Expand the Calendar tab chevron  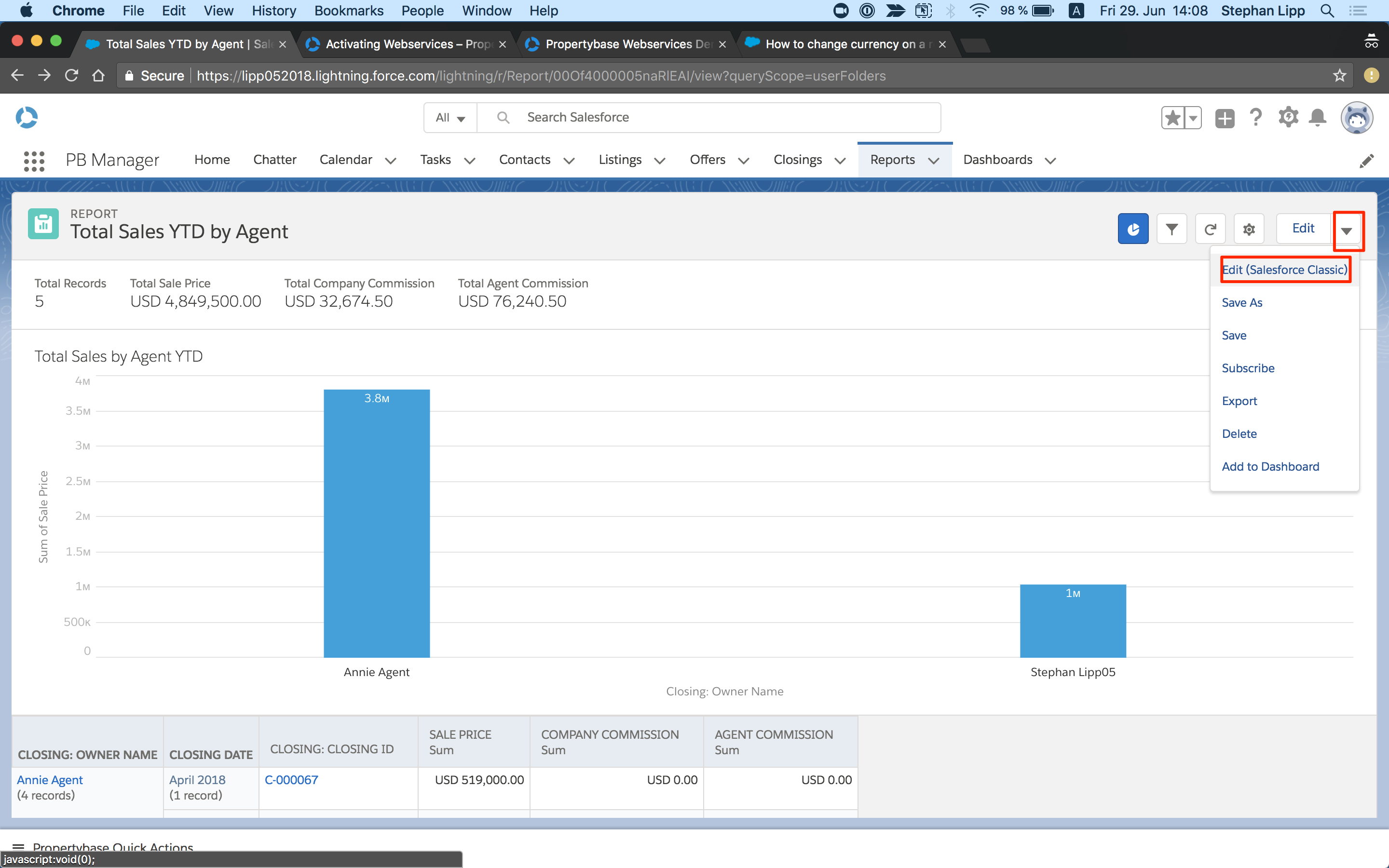(390, 161)
